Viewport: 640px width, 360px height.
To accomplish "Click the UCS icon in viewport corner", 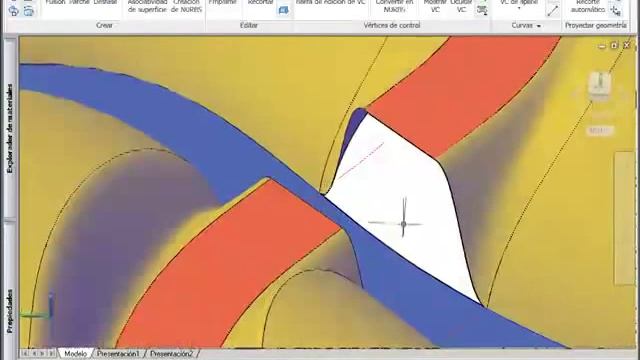I will [38, 306].
